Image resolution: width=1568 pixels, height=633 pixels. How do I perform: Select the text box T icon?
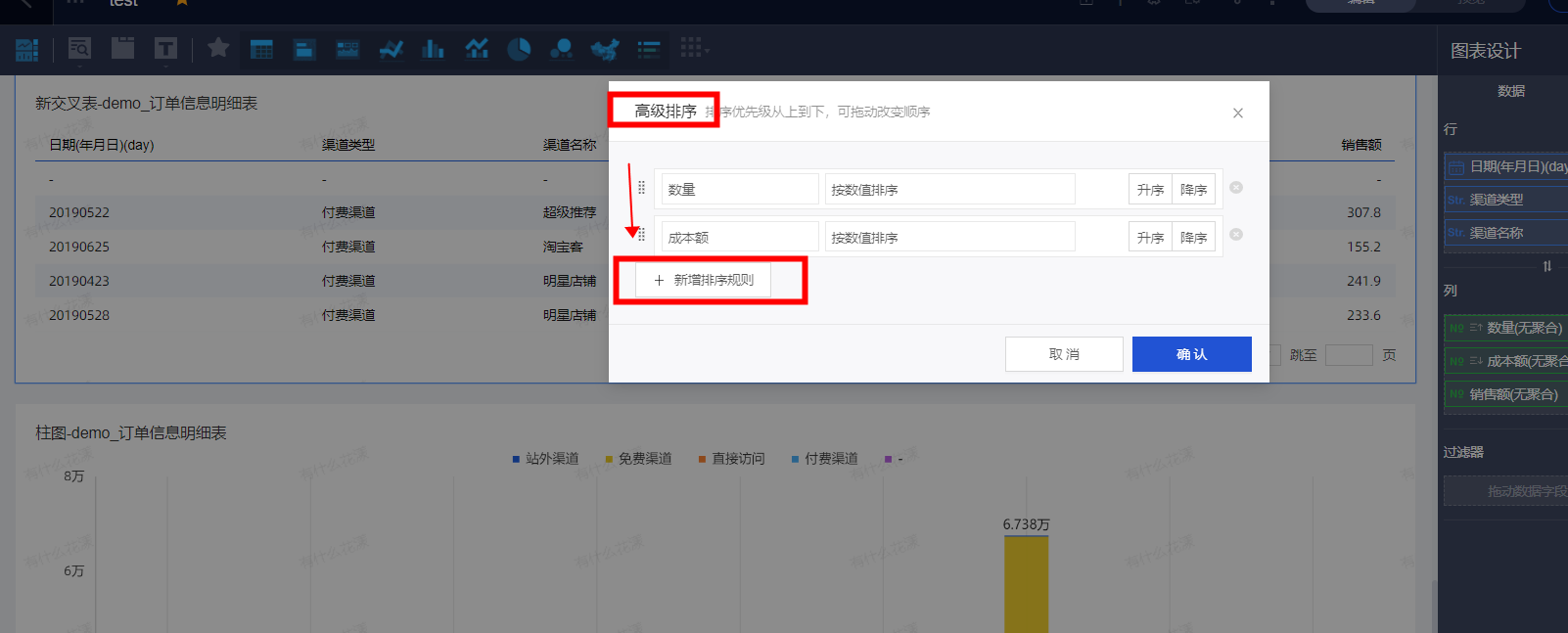[165, 48]
